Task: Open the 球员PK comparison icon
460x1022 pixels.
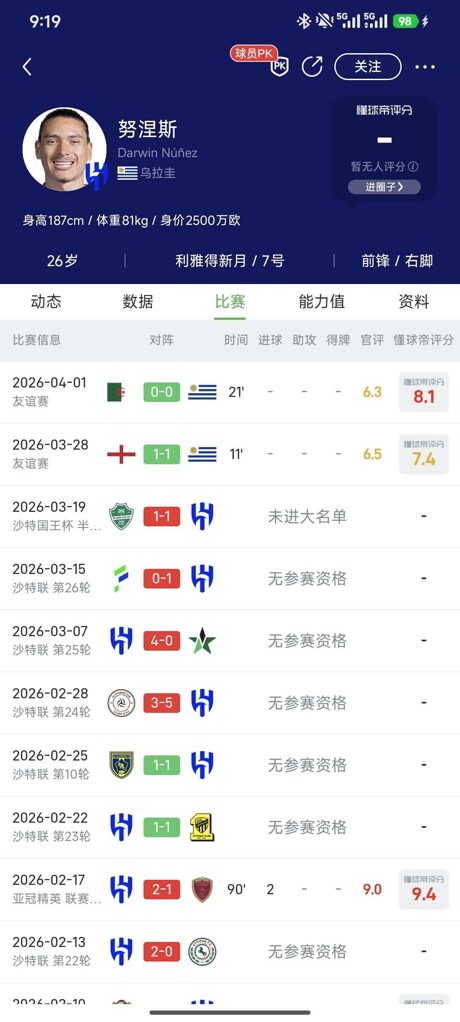Action: pos(280,66)
